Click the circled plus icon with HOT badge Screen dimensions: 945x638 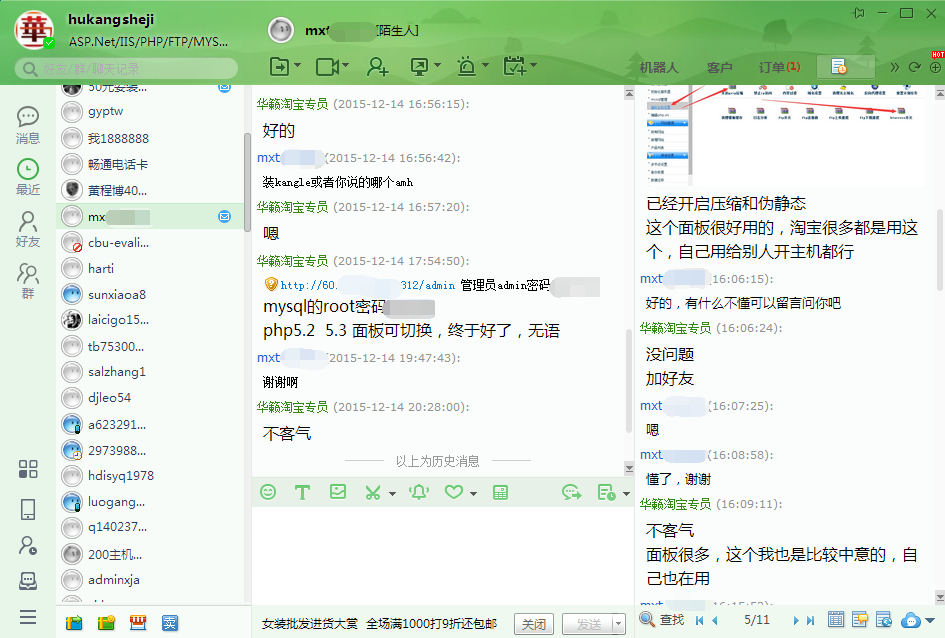[935, 67]
